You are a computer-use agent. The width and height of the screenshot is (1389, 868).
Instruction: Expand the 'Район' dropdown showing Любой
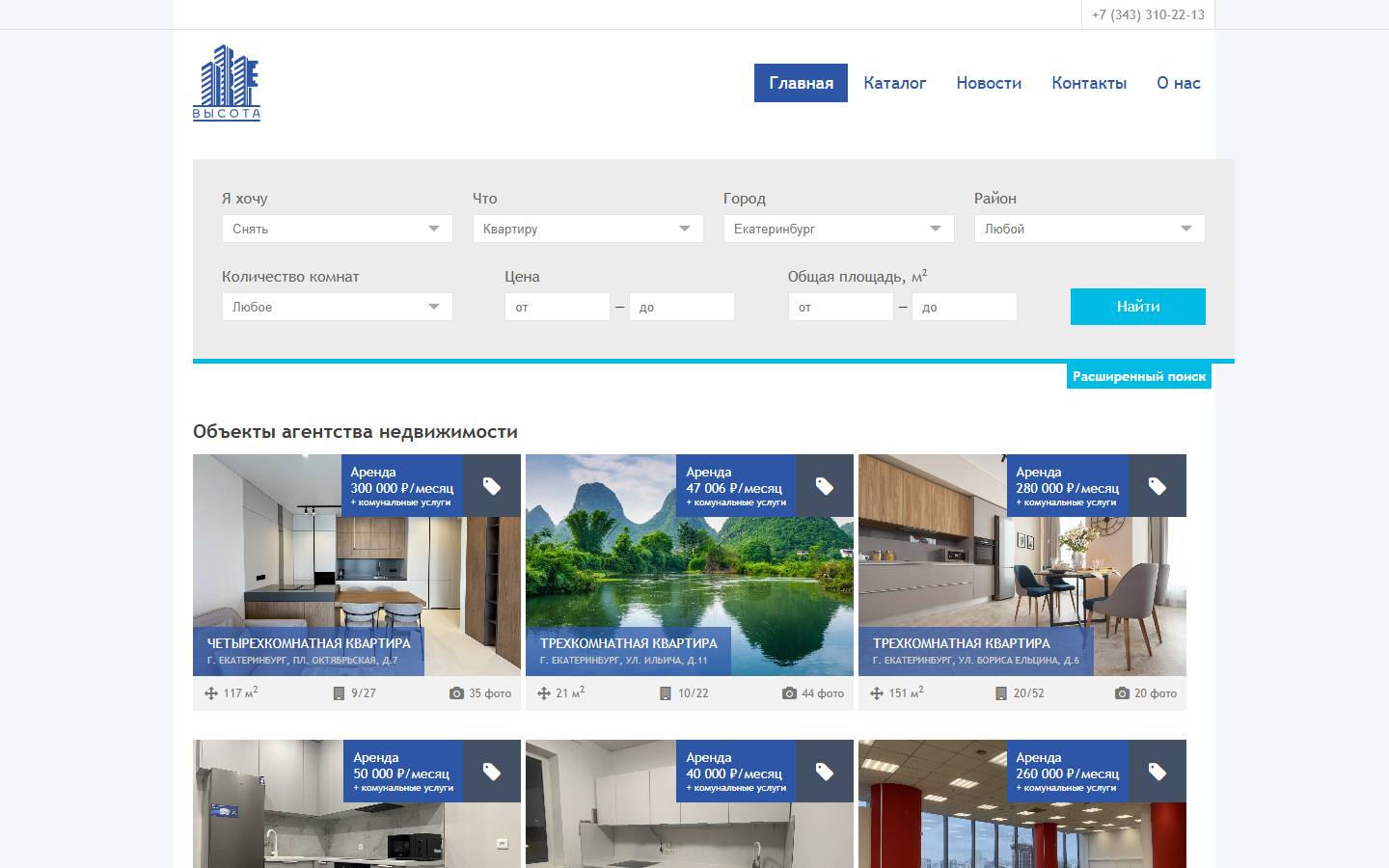(x=1090, y=229)
